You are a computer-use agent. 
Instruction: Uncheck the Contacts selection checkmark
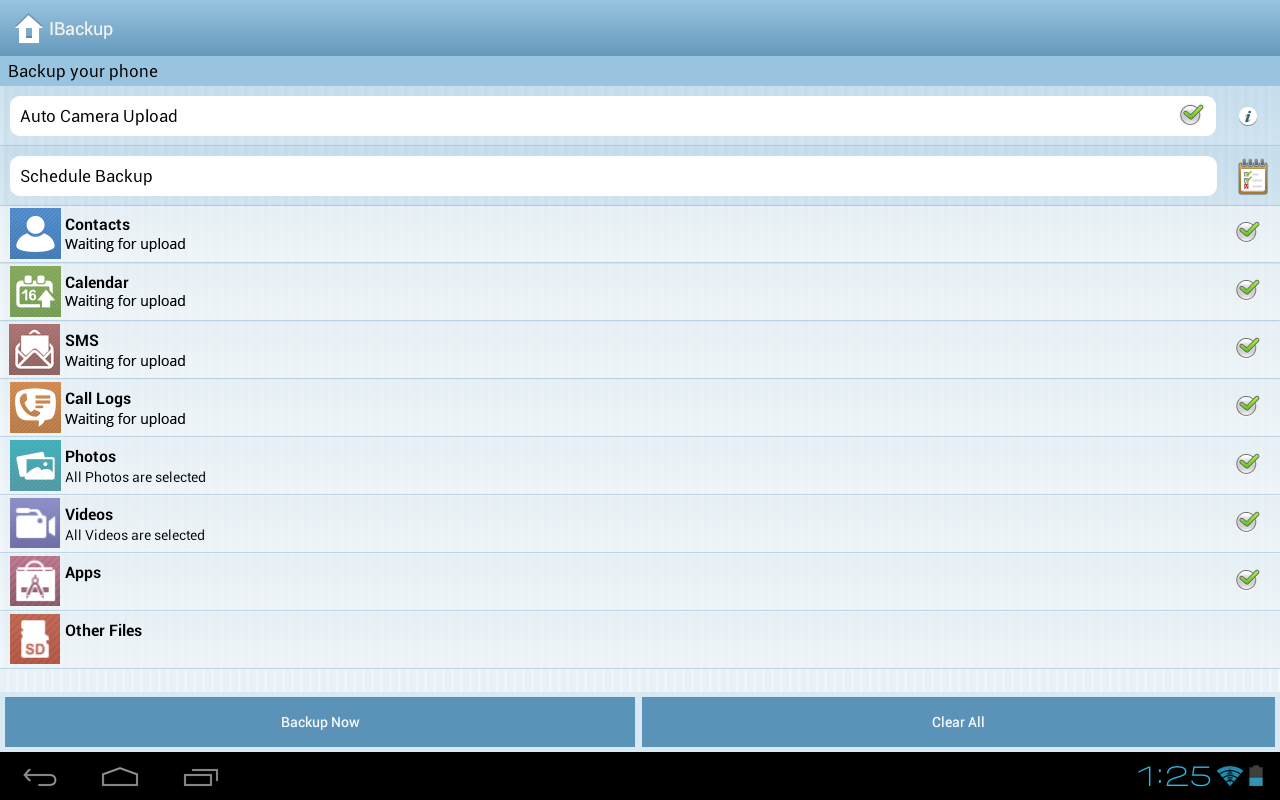point(1246,230)
